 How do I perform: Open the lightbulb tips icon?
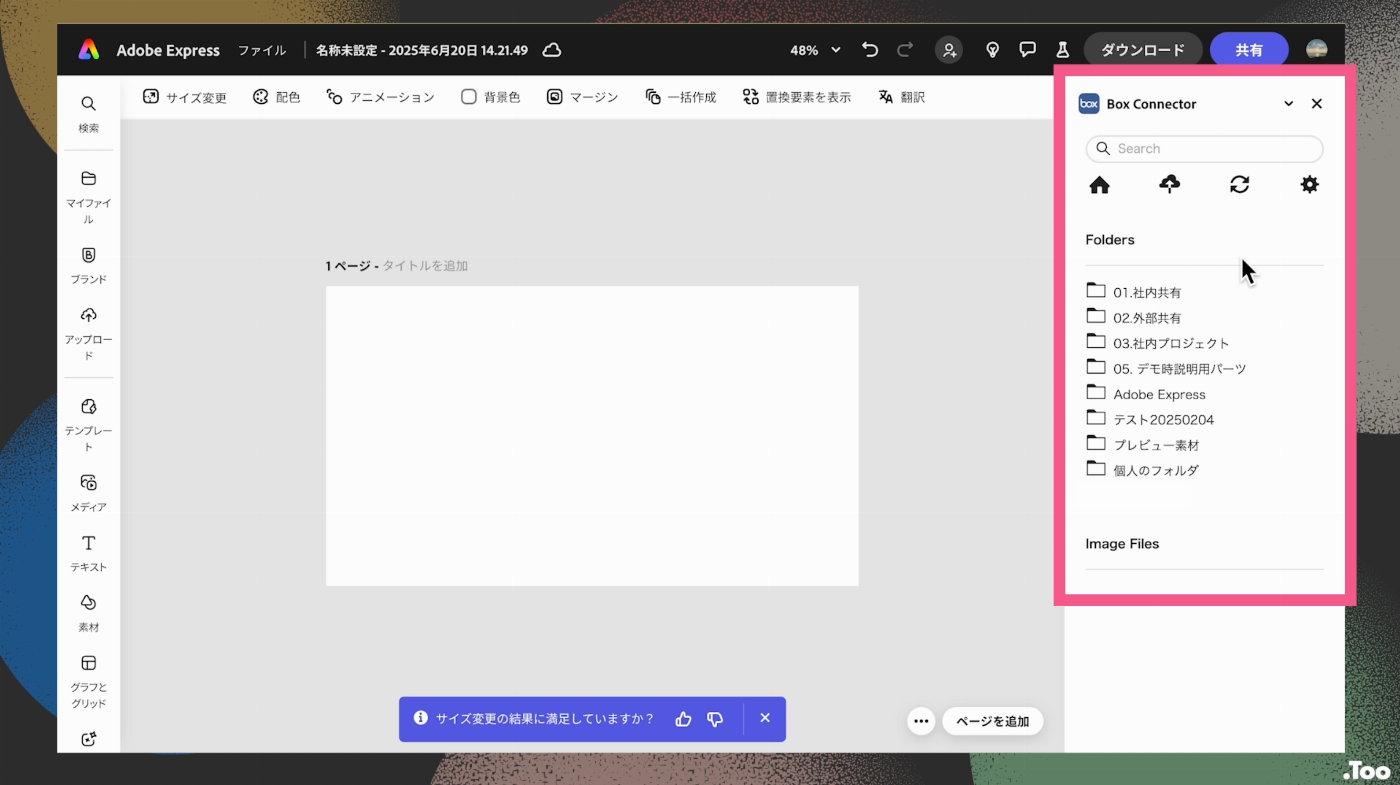(992, 50)
